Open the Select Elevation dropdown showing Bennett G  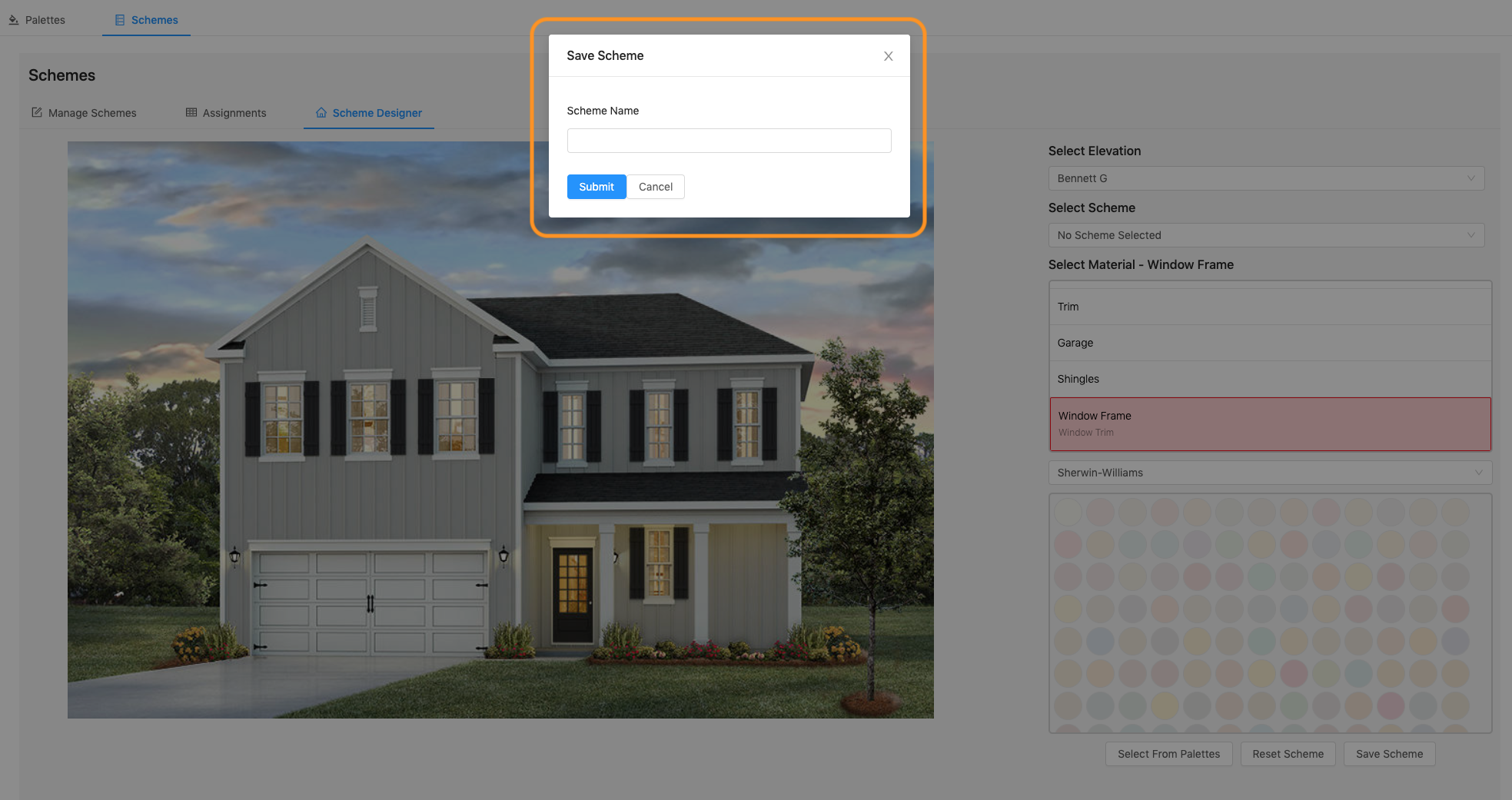coord(1267,178)
